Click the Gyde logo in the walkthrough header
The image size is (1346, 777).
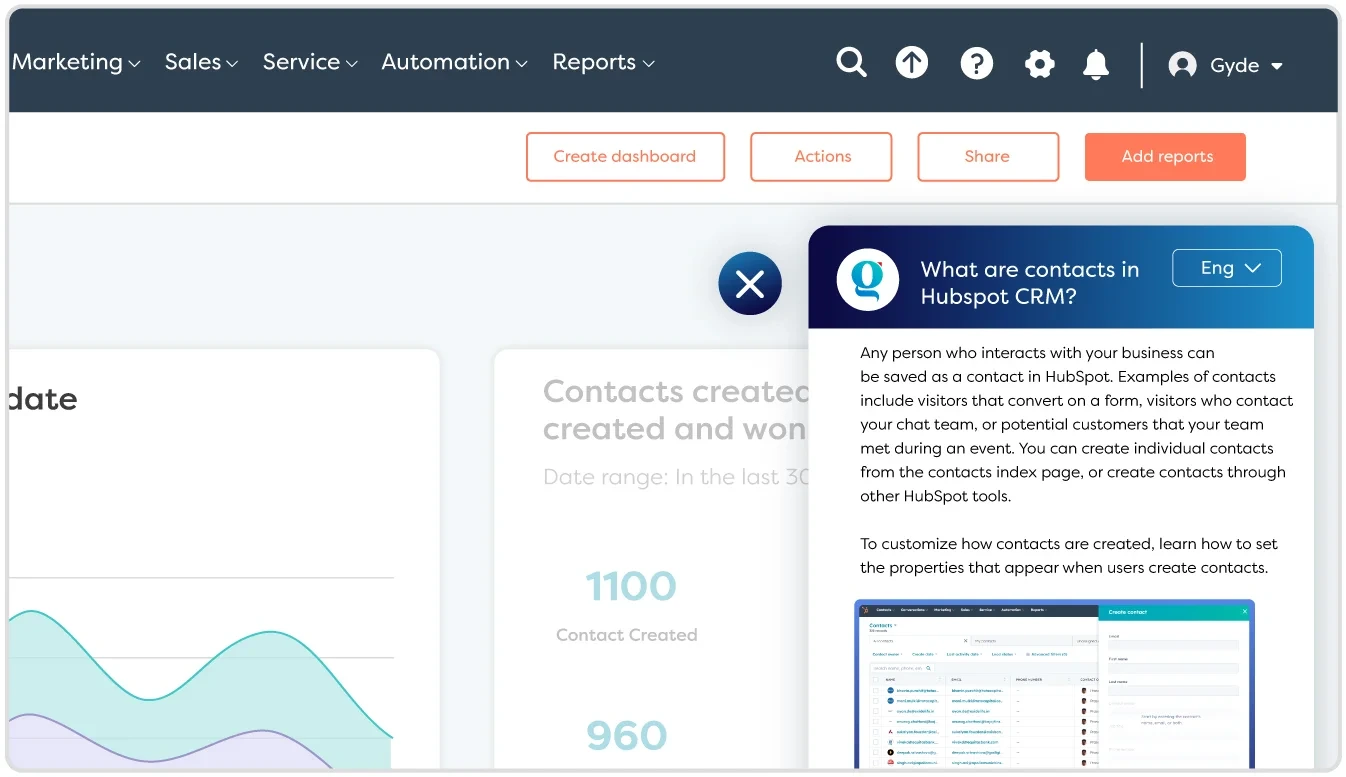(867, 280)
